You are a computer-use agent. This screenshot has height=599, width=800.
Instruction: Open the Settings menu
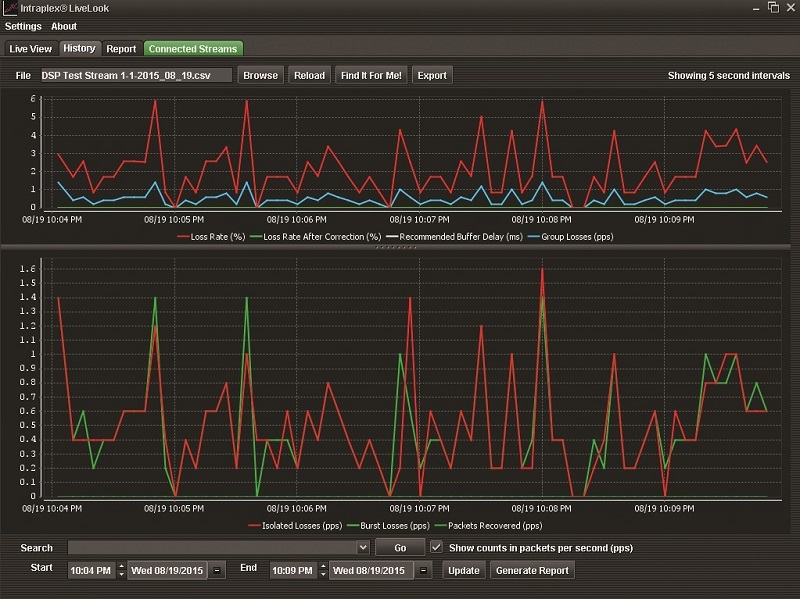tap(23, 26)
